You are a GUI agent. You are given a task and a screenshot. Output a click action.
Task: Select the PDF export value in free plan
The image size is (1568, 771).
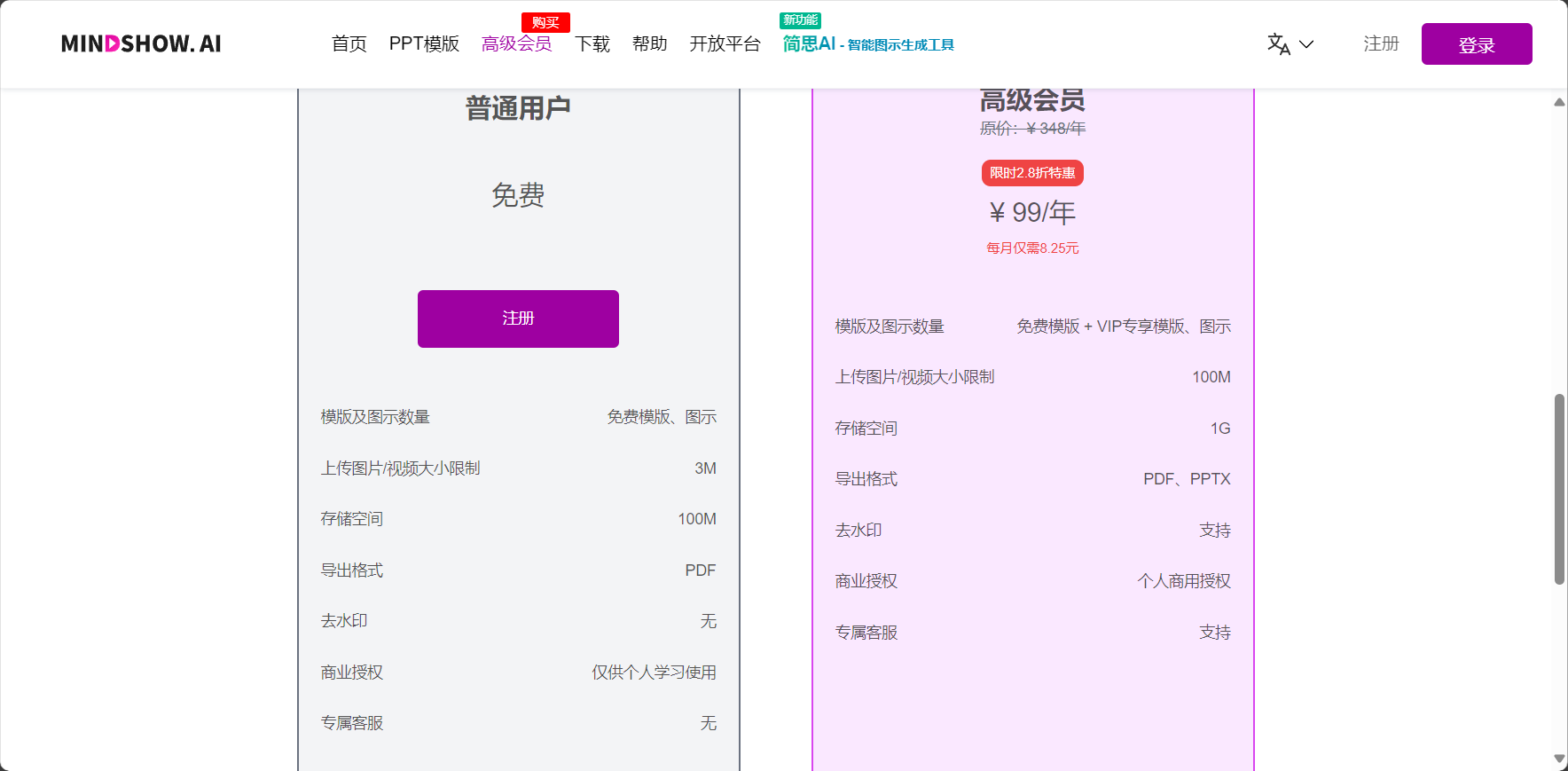click(700, 570)
